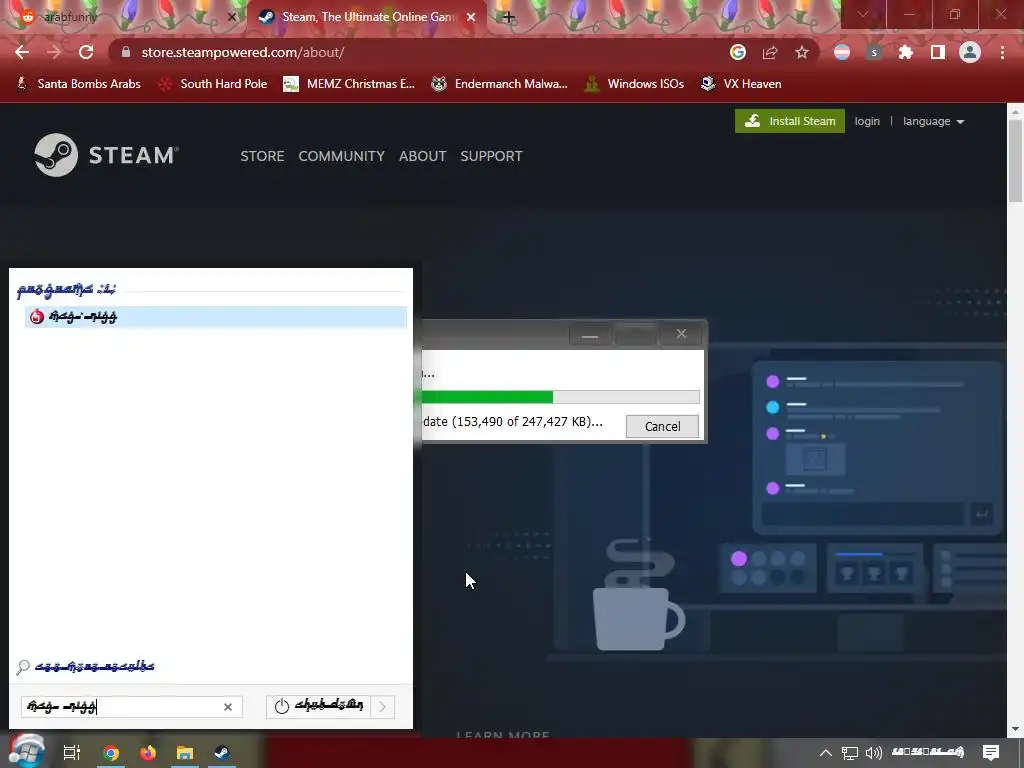Share this page via the share icon
The height and width of the screenshot is (768, 1024).
click(x=770, y=52)
